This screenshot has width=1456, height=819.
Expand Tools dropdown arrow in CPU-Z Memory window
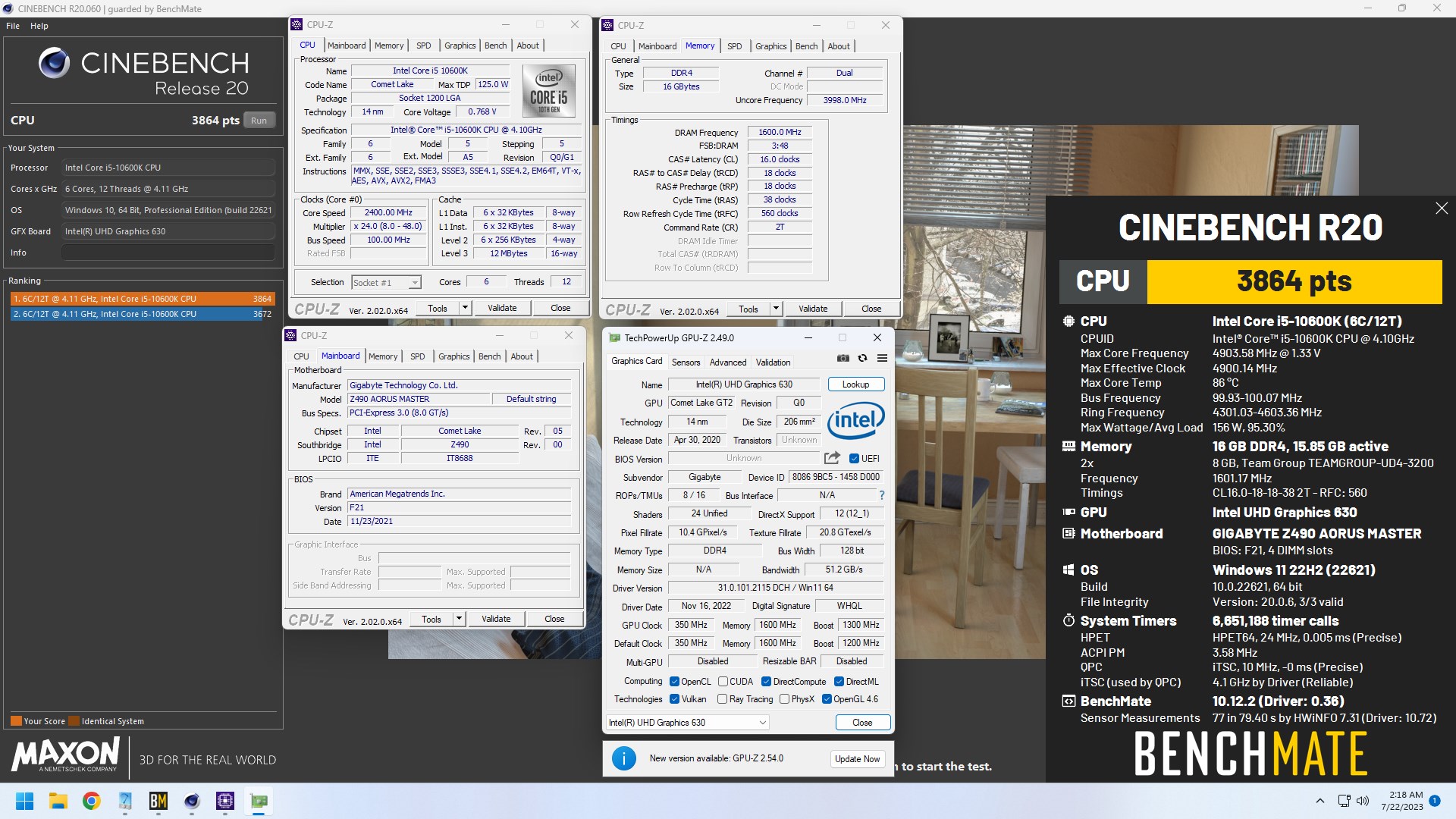click(776, 309)
